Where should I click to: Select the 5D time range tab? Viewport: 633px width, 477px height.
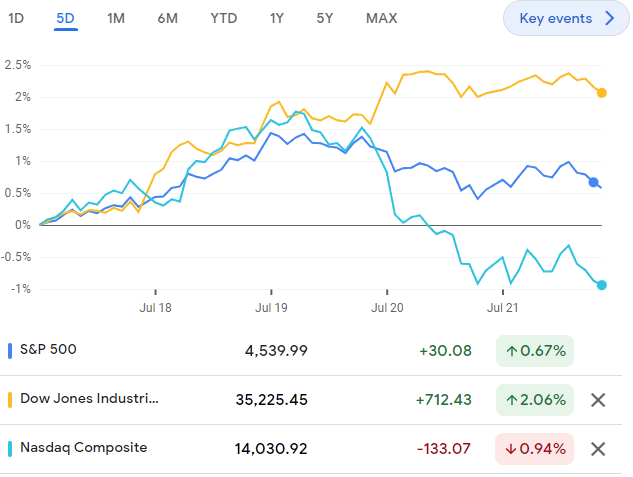[65, 18]
